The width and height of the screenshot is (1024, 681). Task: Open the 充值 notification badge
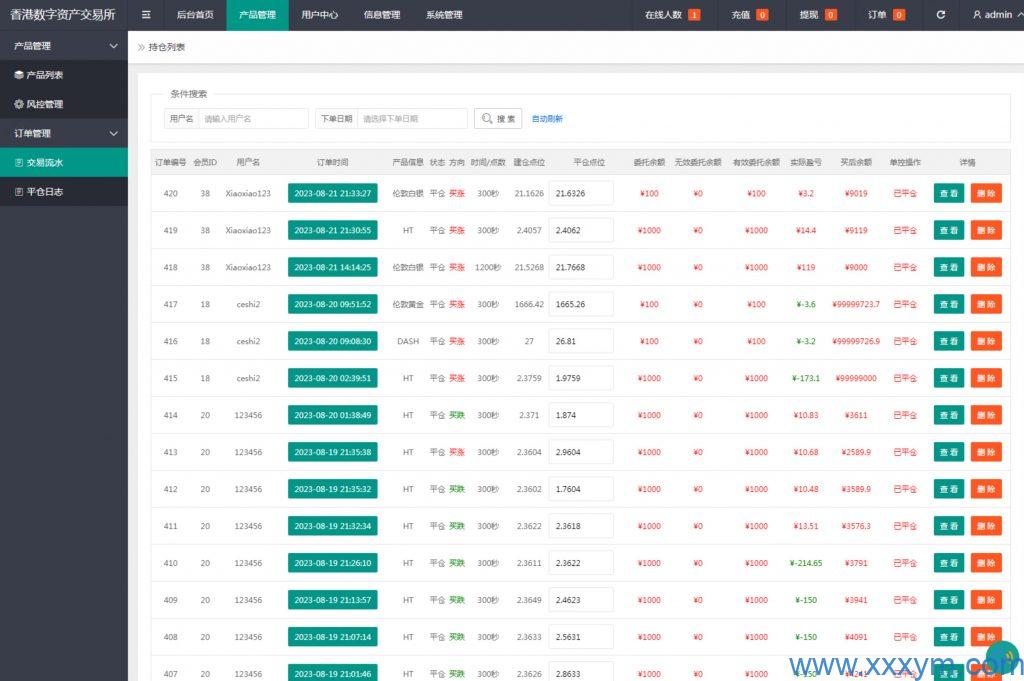[762, 15]
